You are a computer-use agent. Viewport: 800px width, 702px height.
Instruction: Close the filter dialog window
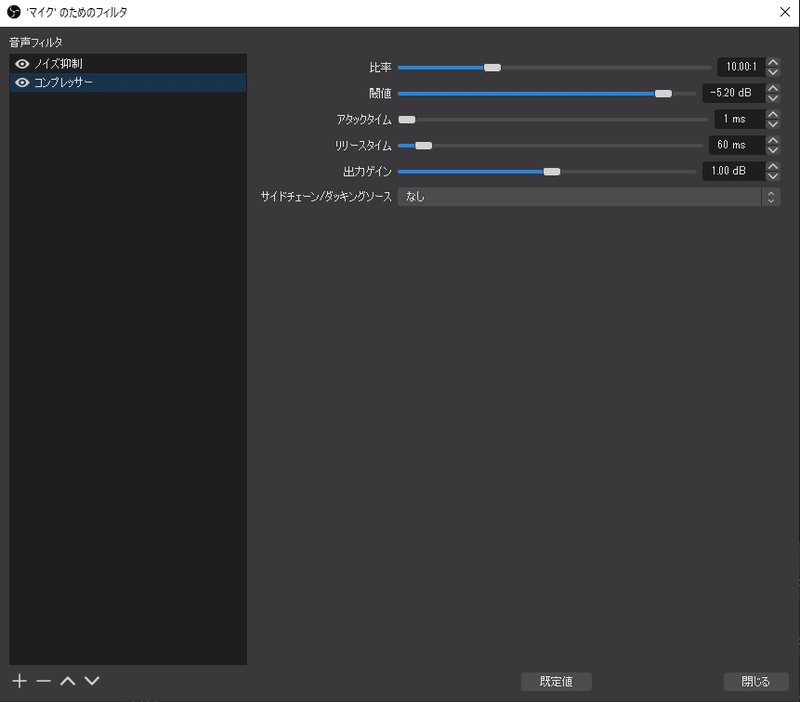(x=785, y=12)
